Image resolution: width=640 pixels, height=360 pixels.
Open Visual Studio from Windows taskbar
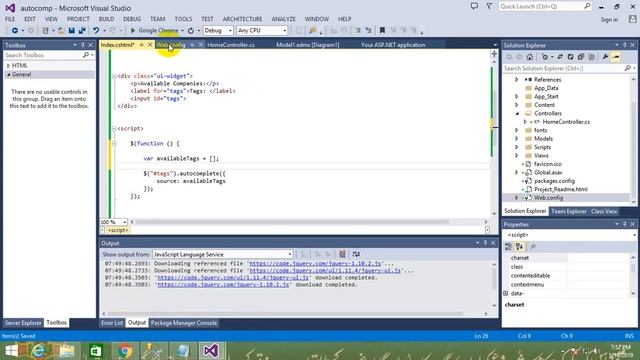click(x=211, y=351)
